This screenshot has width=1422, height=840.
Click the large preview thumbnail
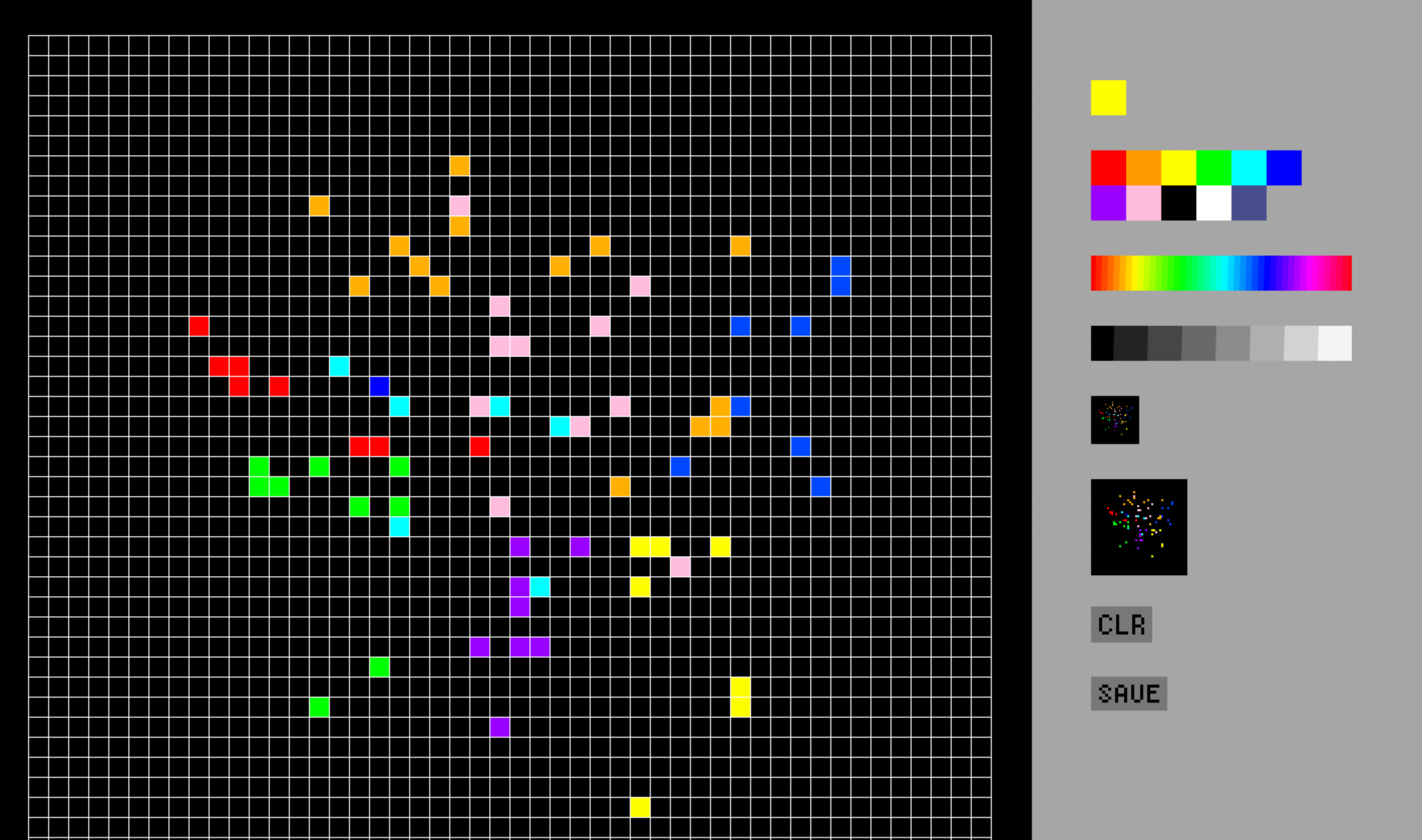1139,527
